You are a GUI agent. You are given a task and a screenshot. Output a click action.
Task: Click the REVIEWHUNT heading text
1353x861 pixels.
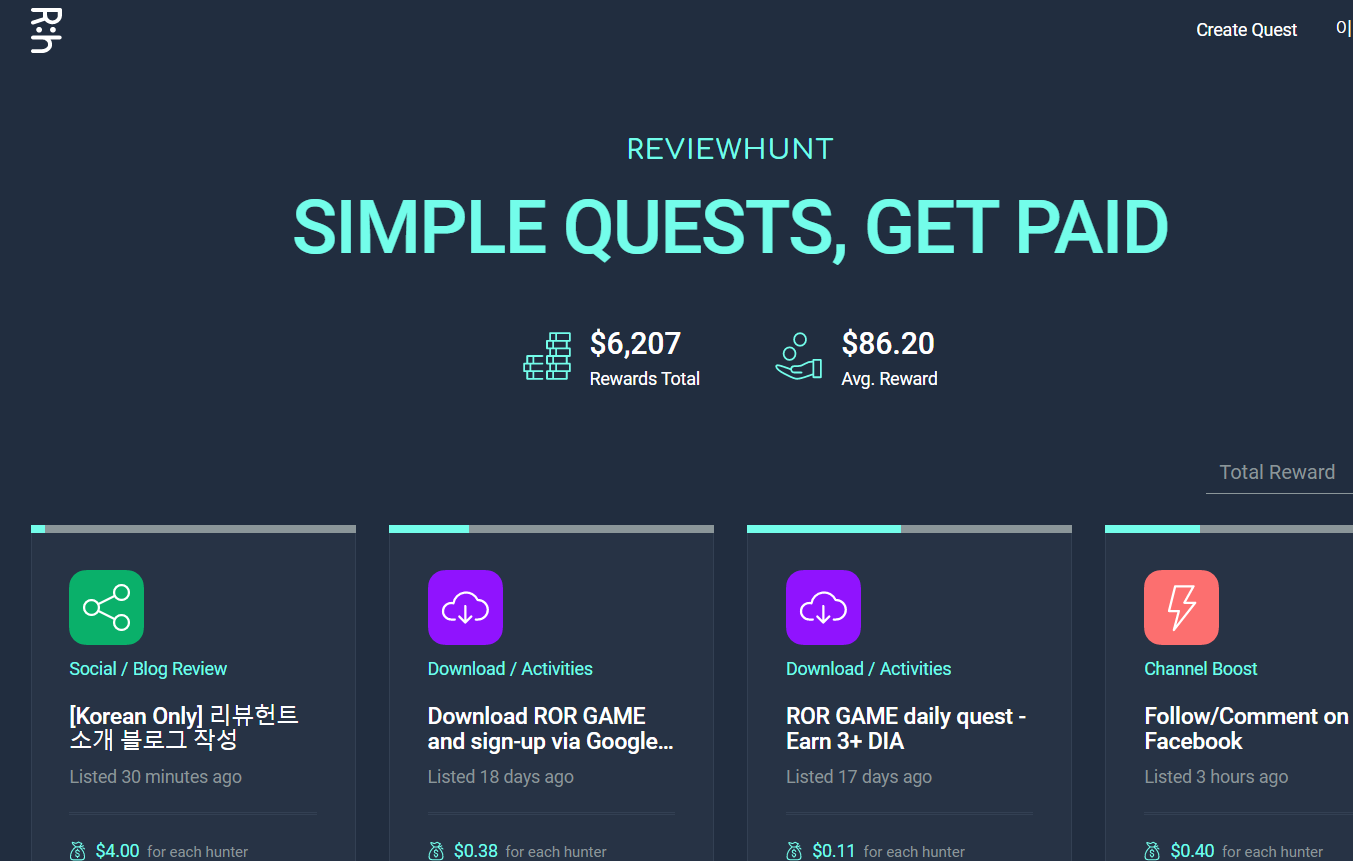730,149
